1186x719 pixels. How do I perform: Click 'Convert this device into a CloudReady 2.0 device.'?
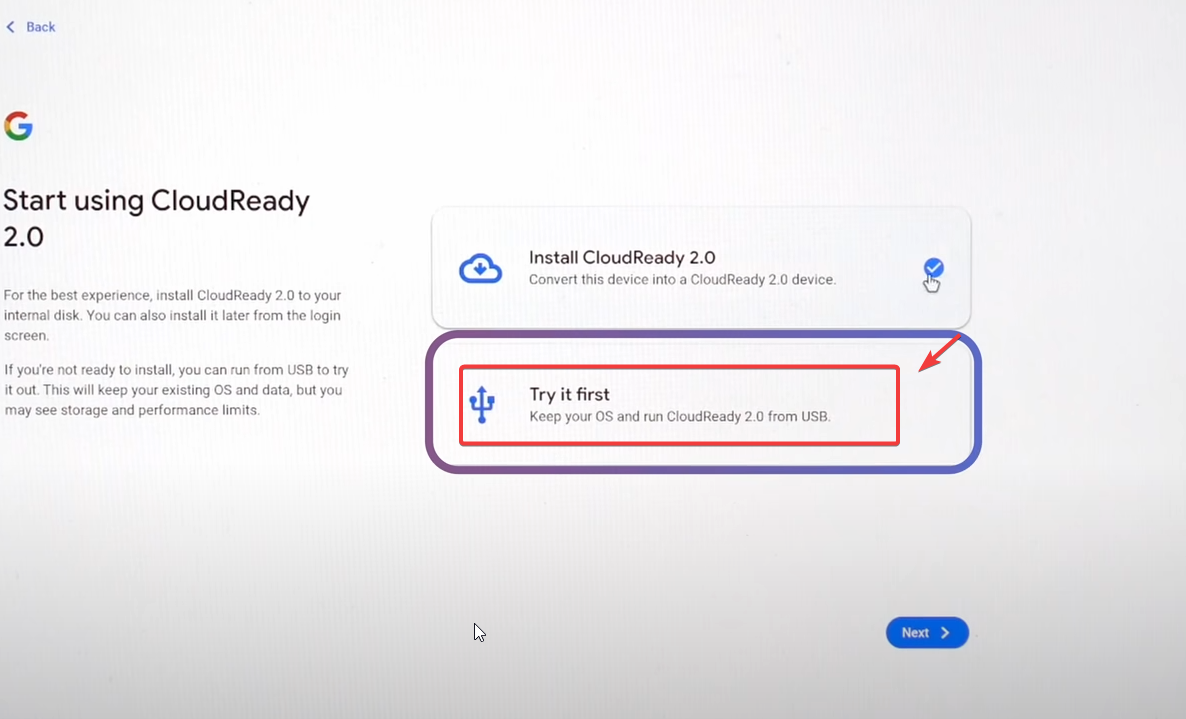coord(682,280)
